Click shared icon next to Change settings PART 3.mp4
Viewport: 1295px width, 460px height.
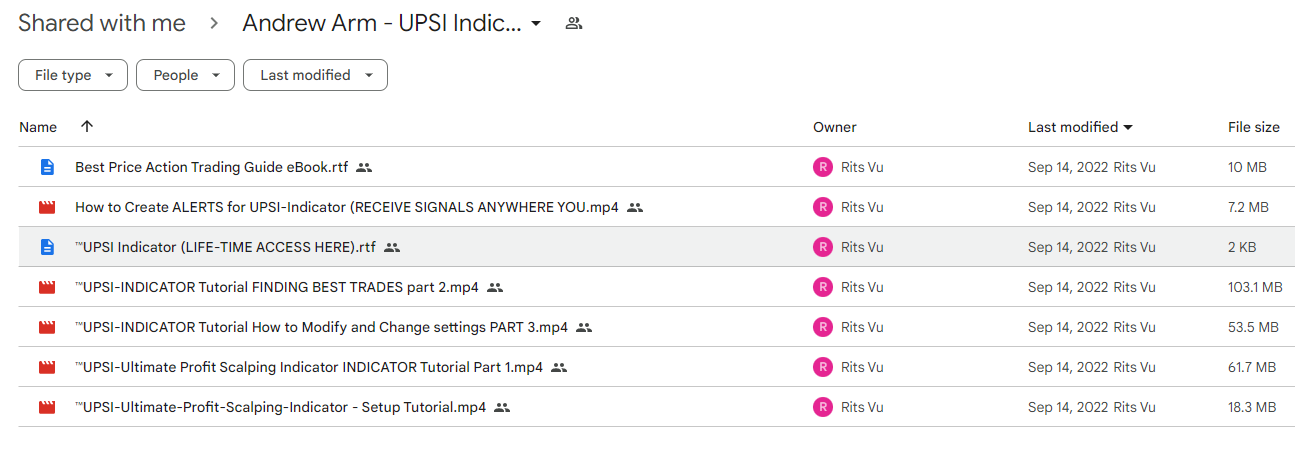[584, 328]
